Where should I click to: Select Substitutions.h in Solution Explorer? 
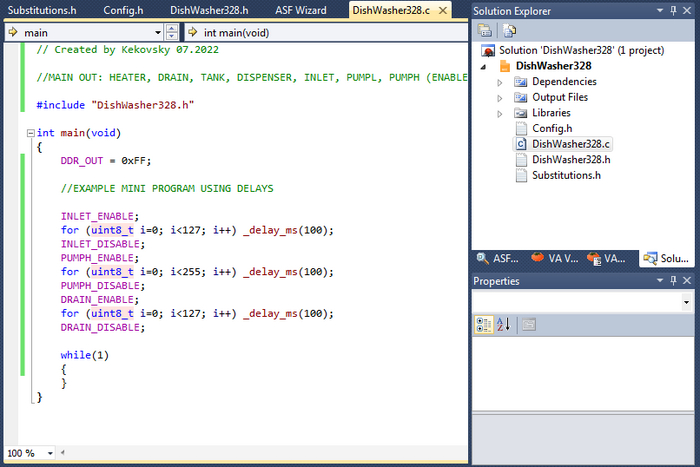[x=566, y=176]
